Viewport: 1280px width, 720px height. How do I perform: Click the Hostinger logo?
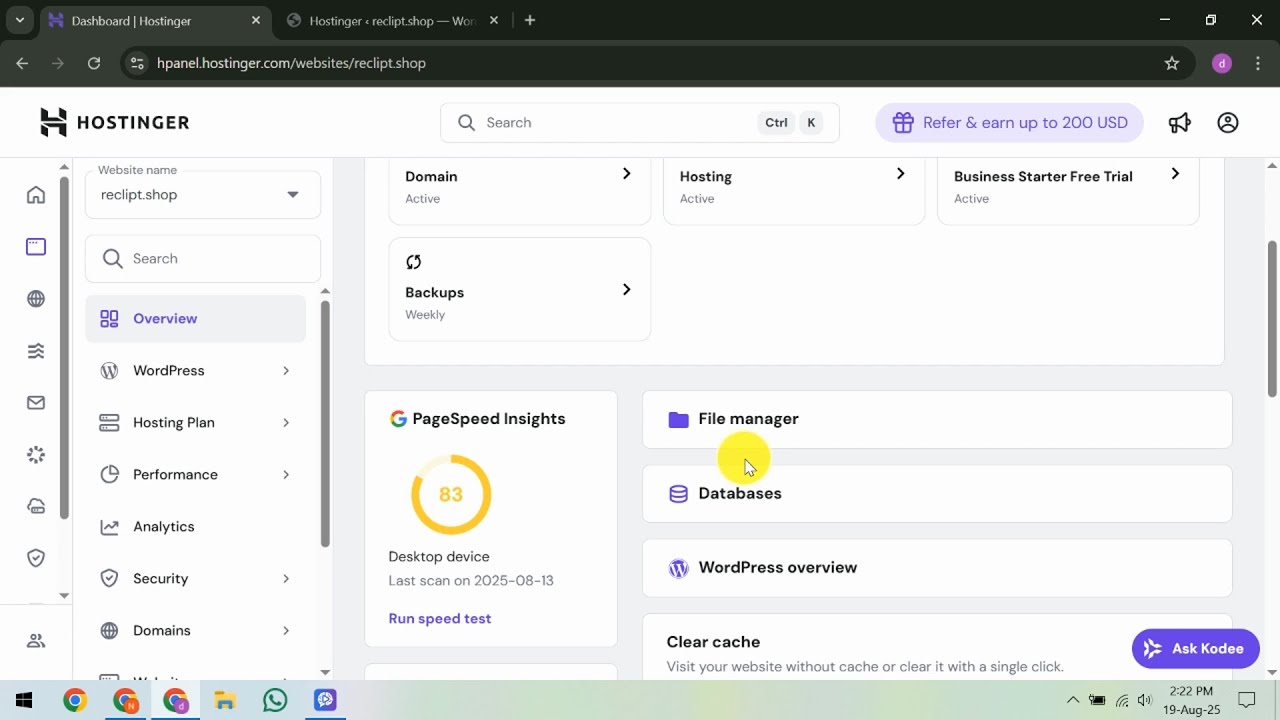pos(114,122)
